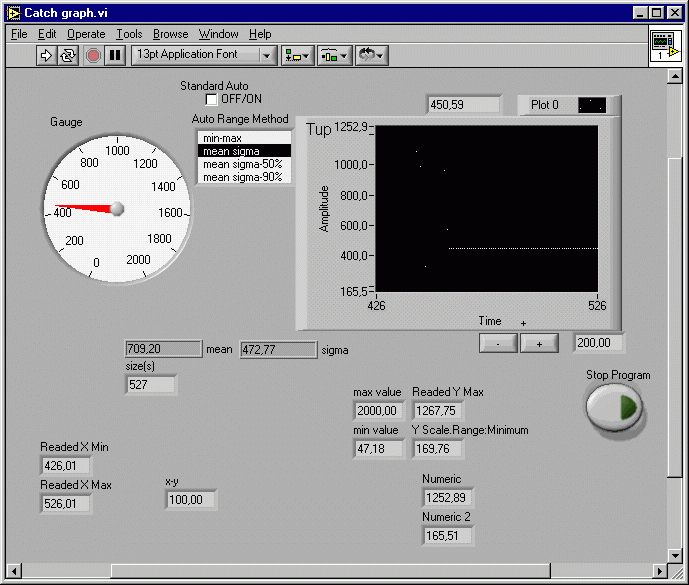Screen dimensions: 689x585
Task: Toggle the Standard Auto OFF/ON checkbox
Action: point(211,99)
